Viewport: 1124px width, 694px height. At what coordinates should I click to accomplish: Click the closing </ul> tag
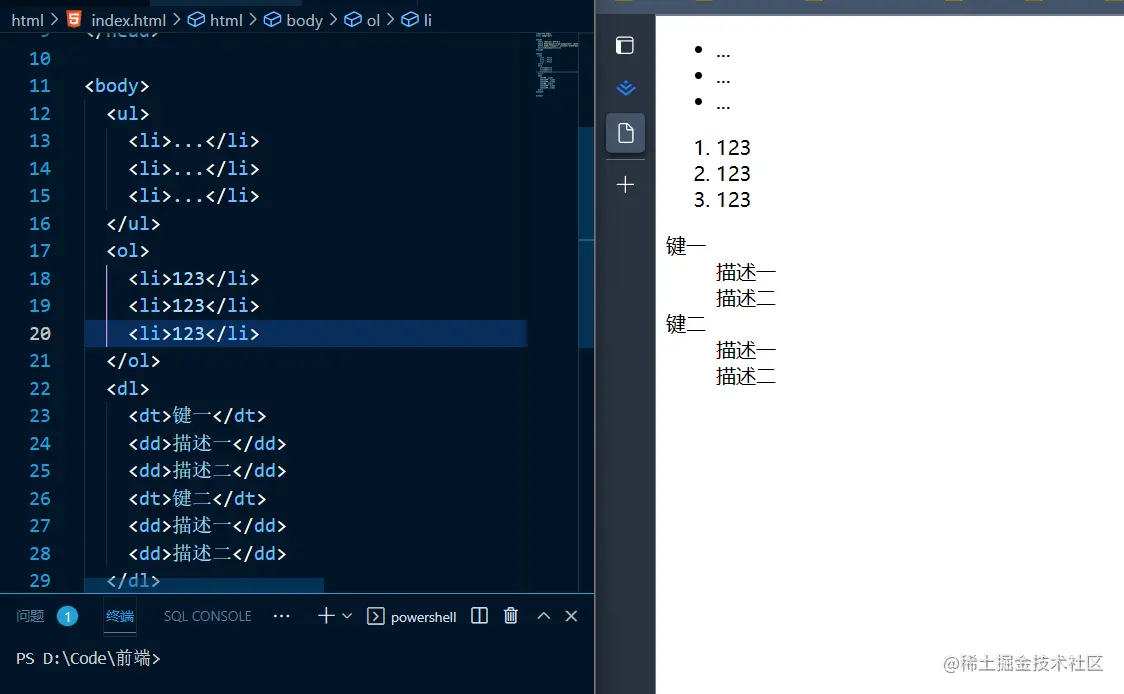(x=133, y=224)
